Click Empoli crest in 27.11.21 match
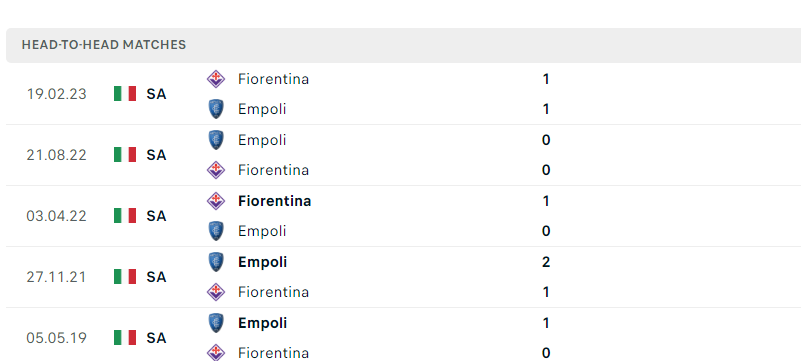This screenshot has height=361, width=801. [216, 262]
